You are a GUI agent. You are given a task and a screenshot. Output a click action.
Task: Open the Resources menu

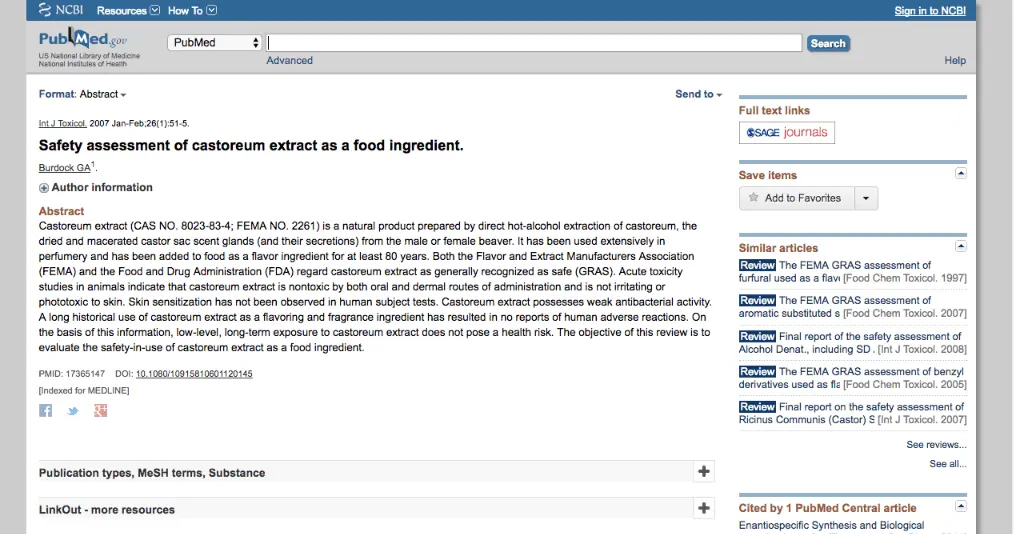click(x=128, y=11)
